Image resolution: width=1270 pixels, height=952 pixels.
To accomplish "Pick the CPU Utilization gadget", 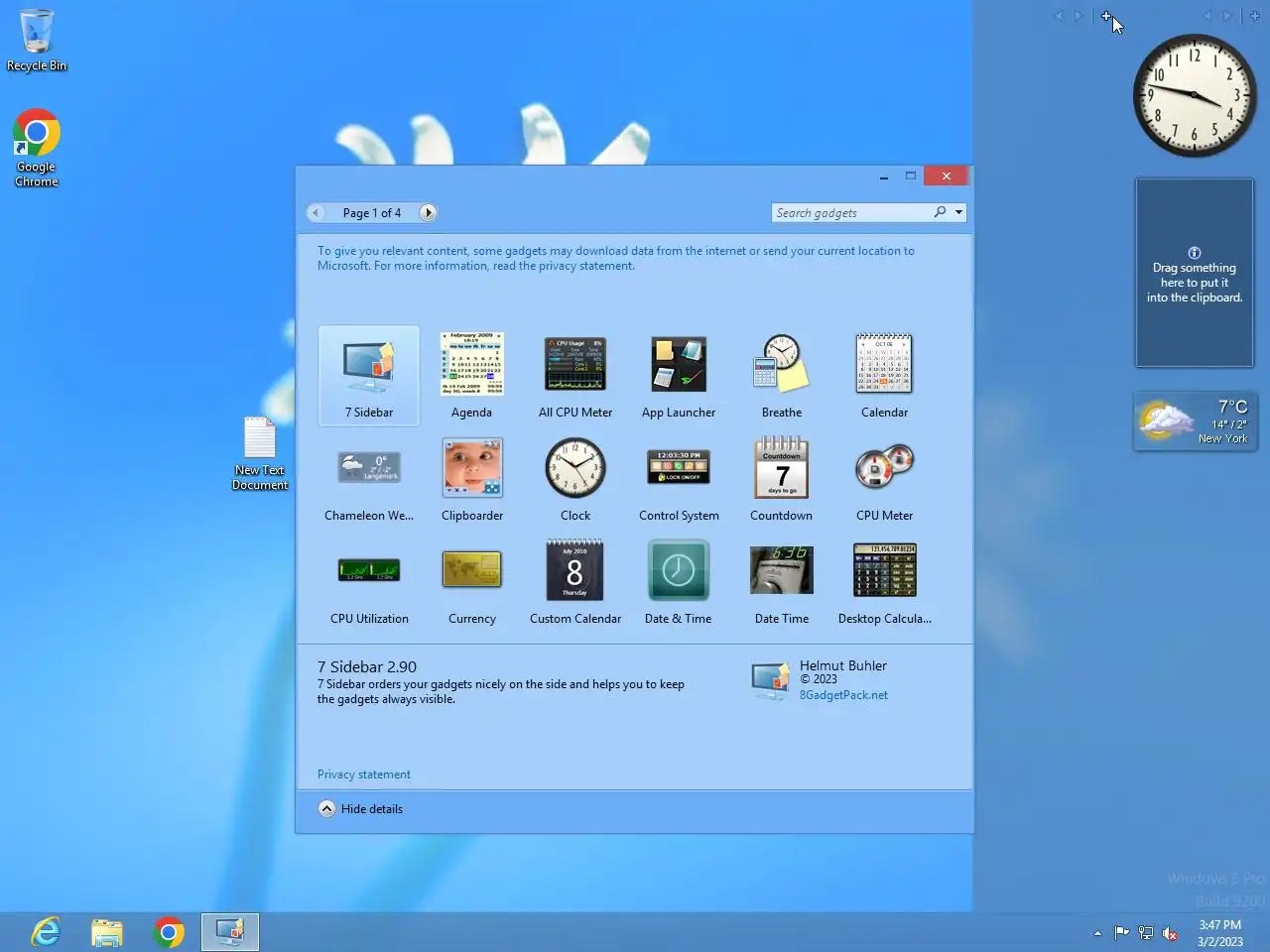I will (x=369, y=582).
